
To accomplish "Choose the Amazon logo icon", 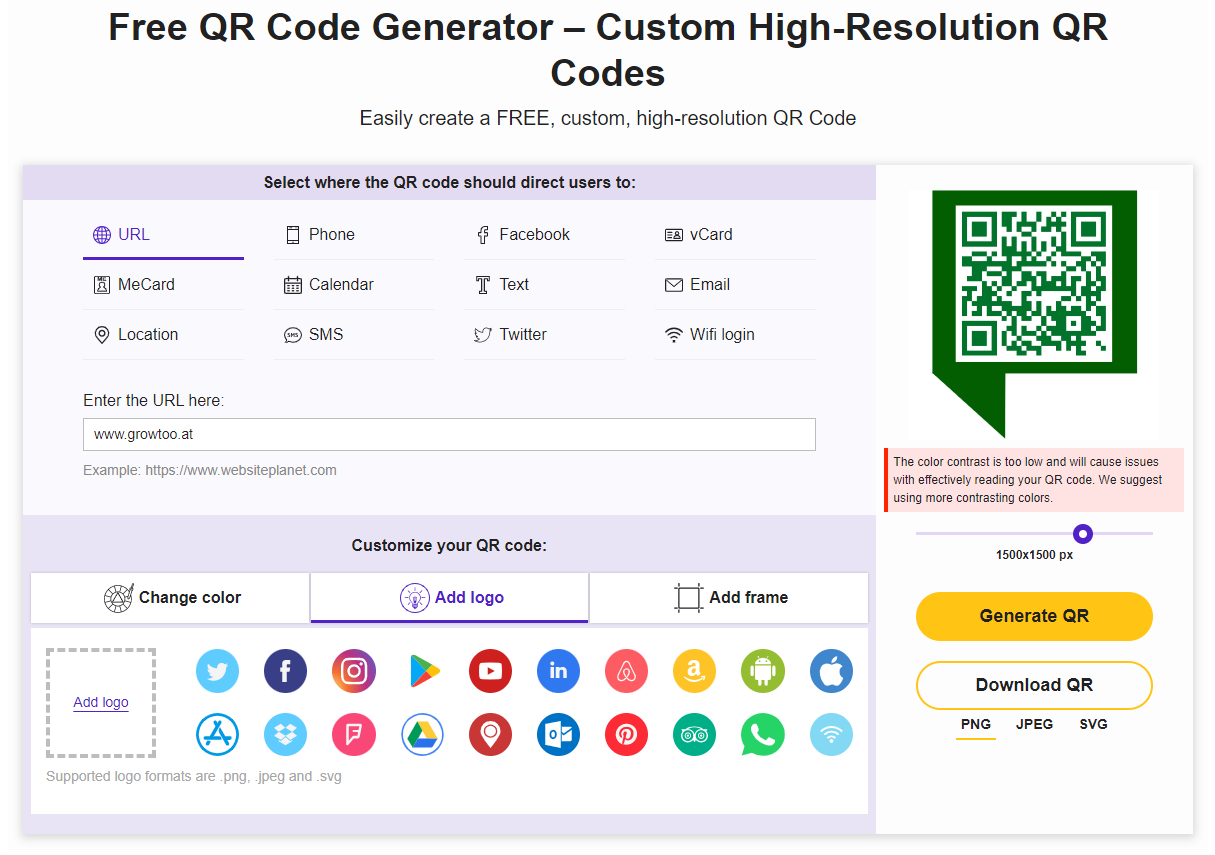I will (694, 671).
